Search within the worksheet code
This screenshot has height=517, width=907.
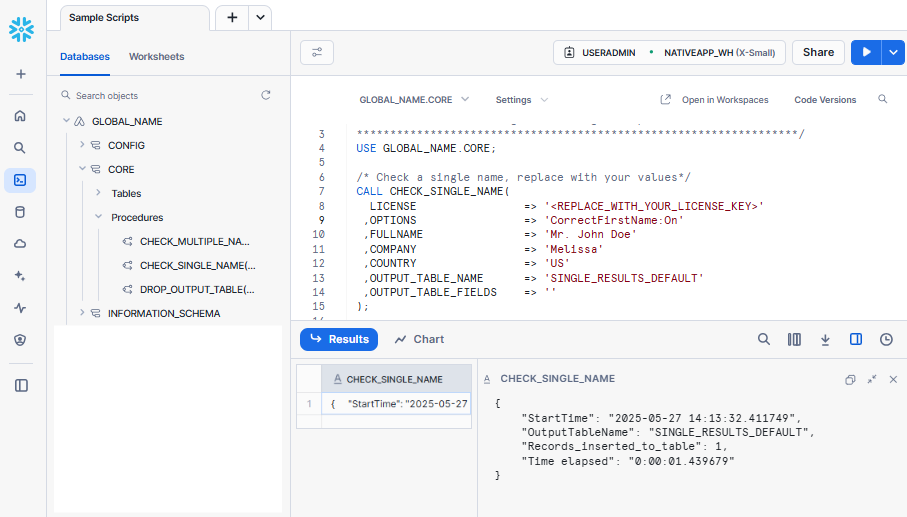pyautogui.click(x=882, y=99)
